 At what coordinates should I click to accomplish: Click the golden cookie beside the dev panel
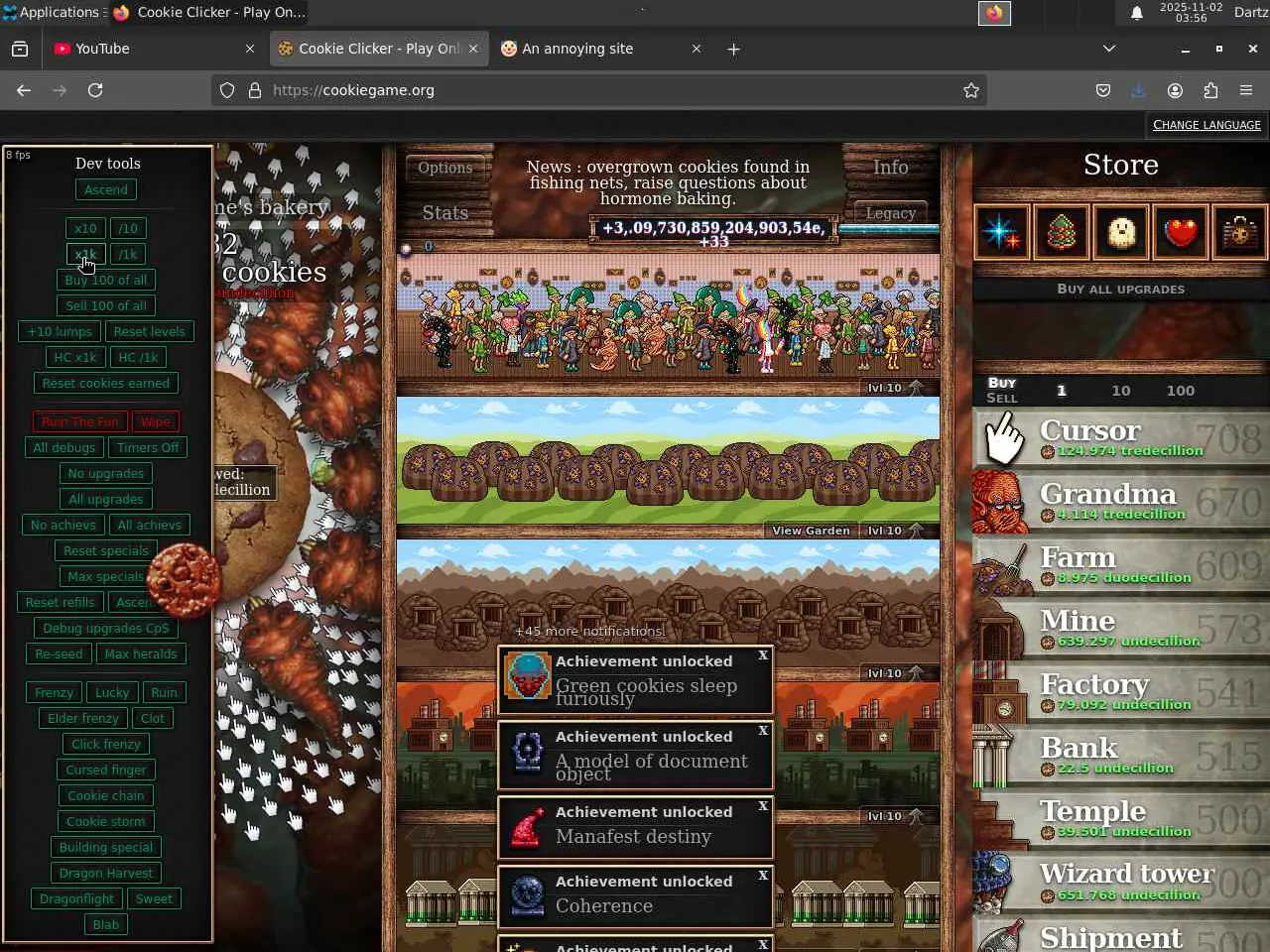pos(185,580)
